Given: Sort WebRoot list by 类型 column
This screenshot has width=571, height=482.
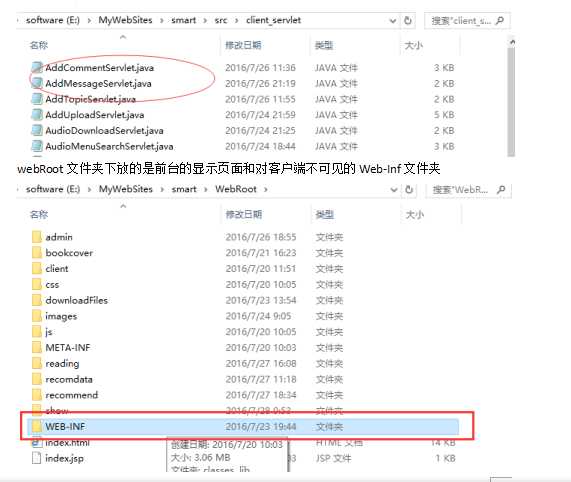Looking at the screenshot, I should (x=324, y=214).
